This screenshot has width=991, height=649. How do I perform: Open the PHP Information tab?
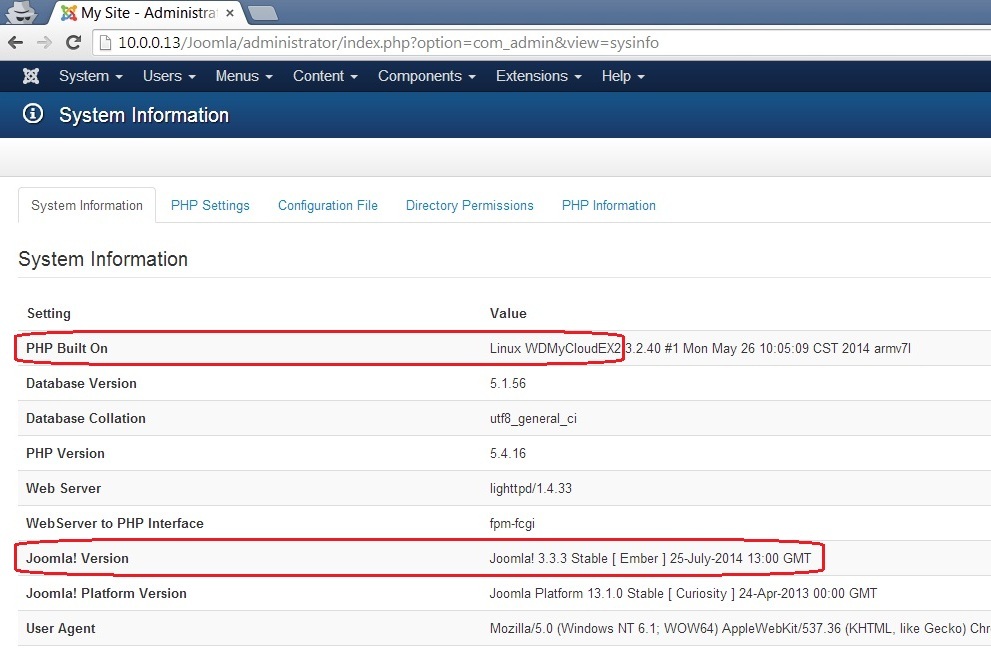[609, 205]
